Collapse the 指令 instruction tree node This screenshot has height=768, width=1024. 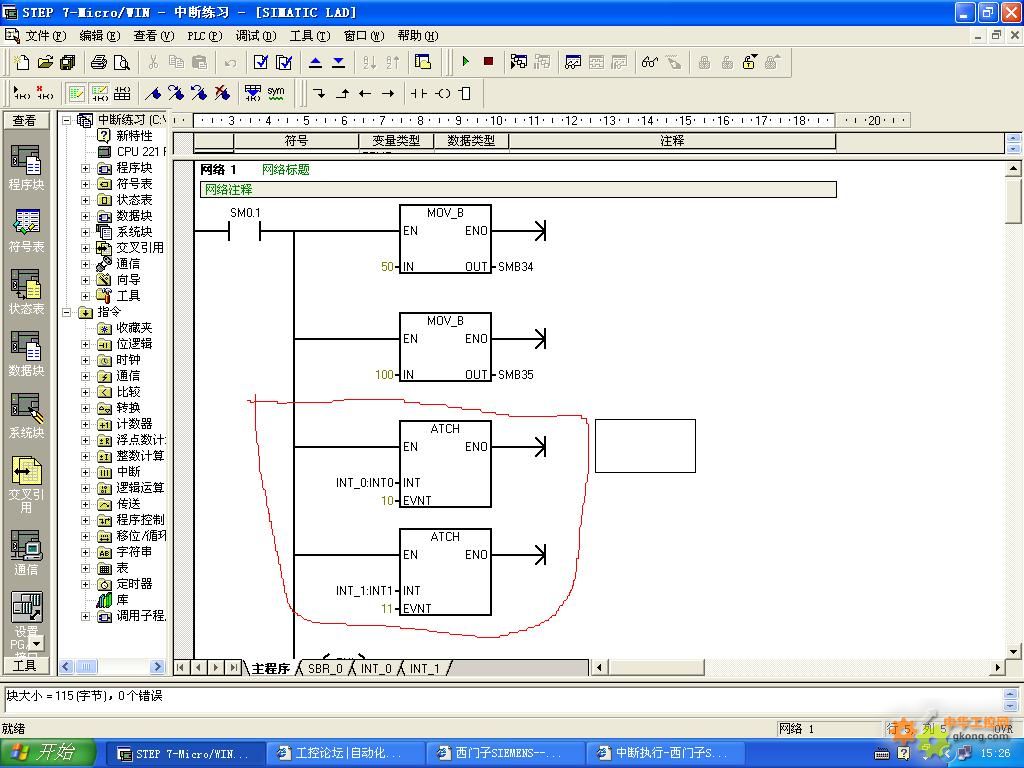(x=67, y=312)
